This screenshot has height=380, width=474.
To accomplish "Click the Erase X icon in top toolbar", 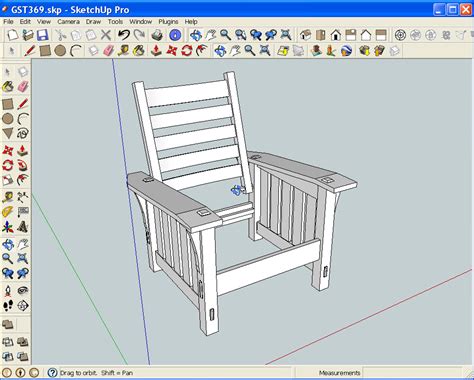I will point(106,35).
